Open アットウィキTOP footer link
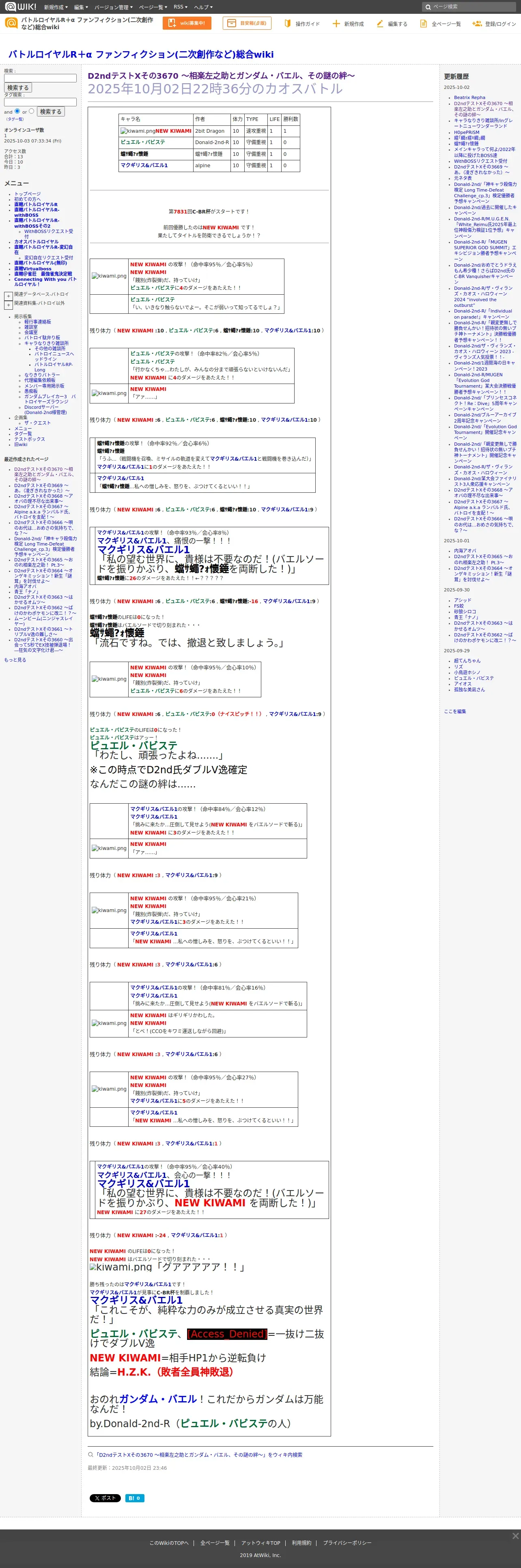Viewport: 521px width, 1568px height. pos(260,1543)
